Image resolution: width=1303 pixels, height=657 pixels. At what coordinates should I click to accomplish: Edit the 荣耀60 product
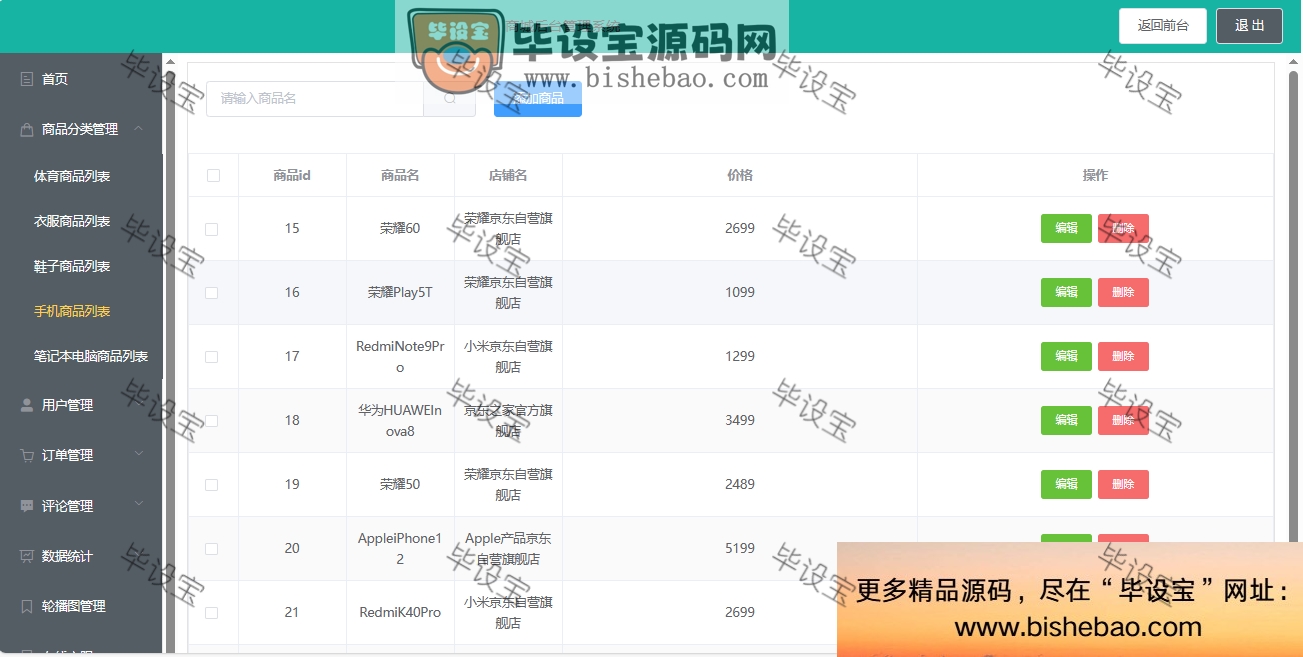pyautogui.click(x=1066, y=229)
